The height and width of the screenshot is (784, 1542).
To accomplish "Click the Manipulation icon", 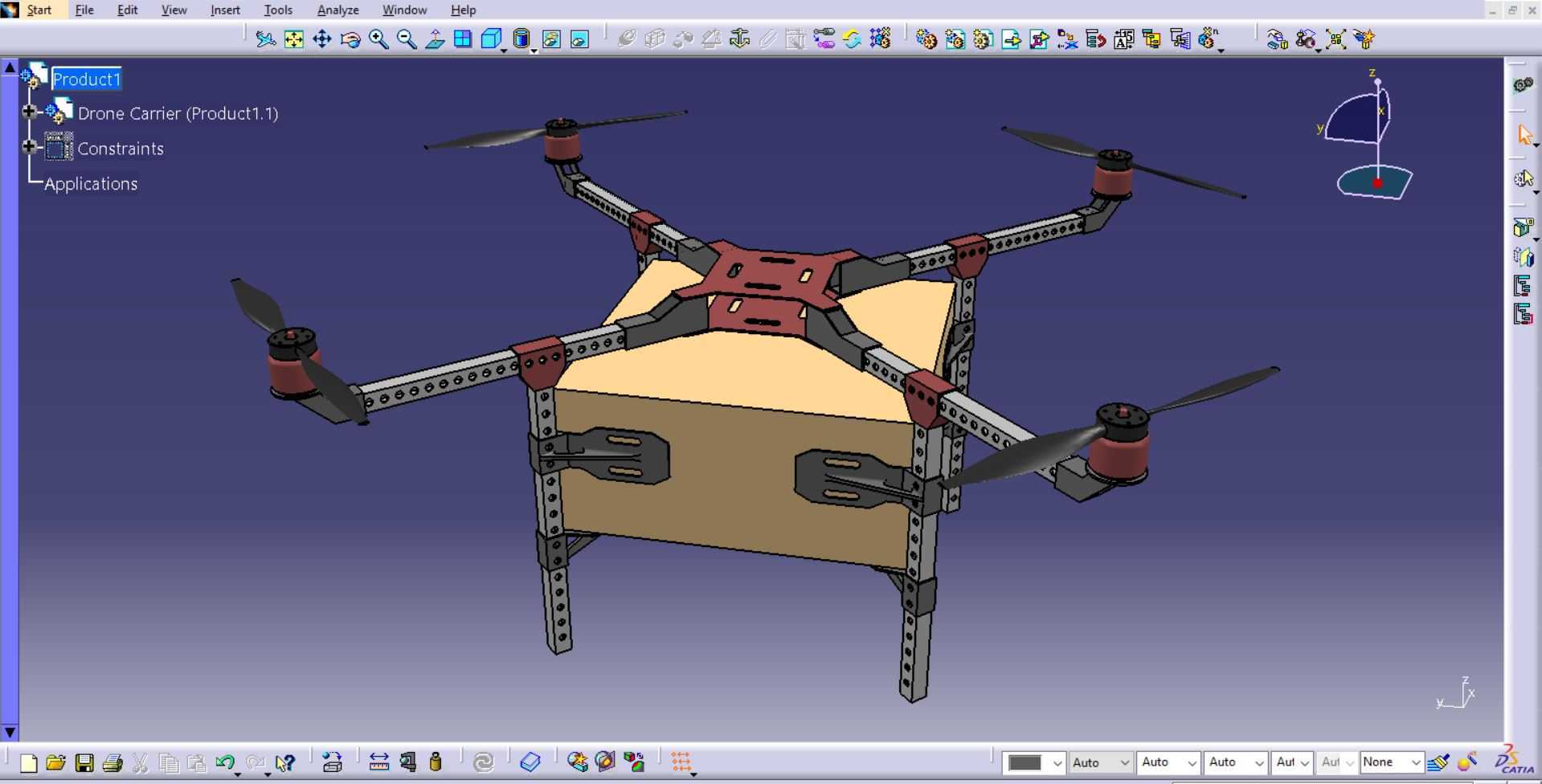I will click(1276, 39).
